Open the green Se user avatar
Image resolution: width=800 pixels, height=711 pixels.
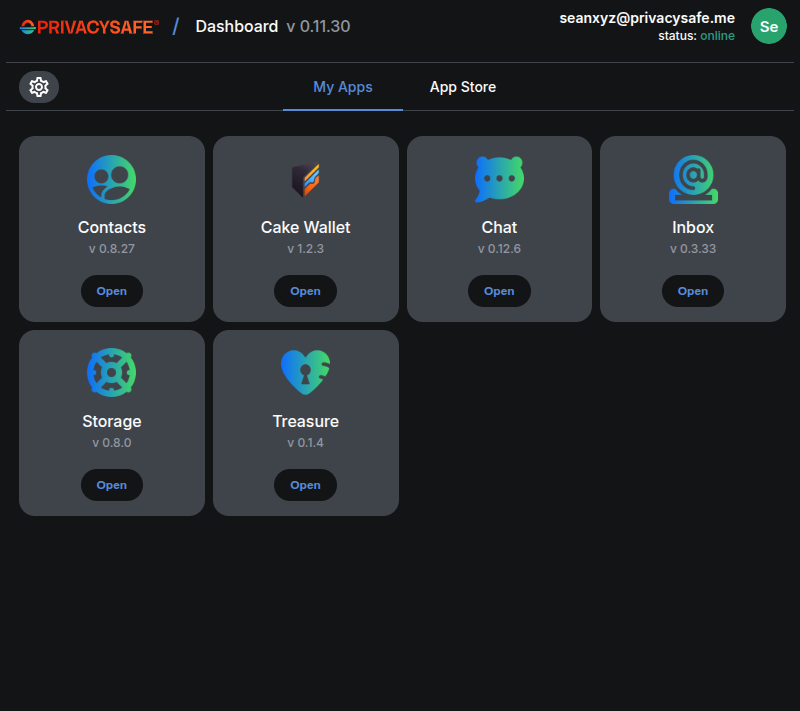click(768, 26)
